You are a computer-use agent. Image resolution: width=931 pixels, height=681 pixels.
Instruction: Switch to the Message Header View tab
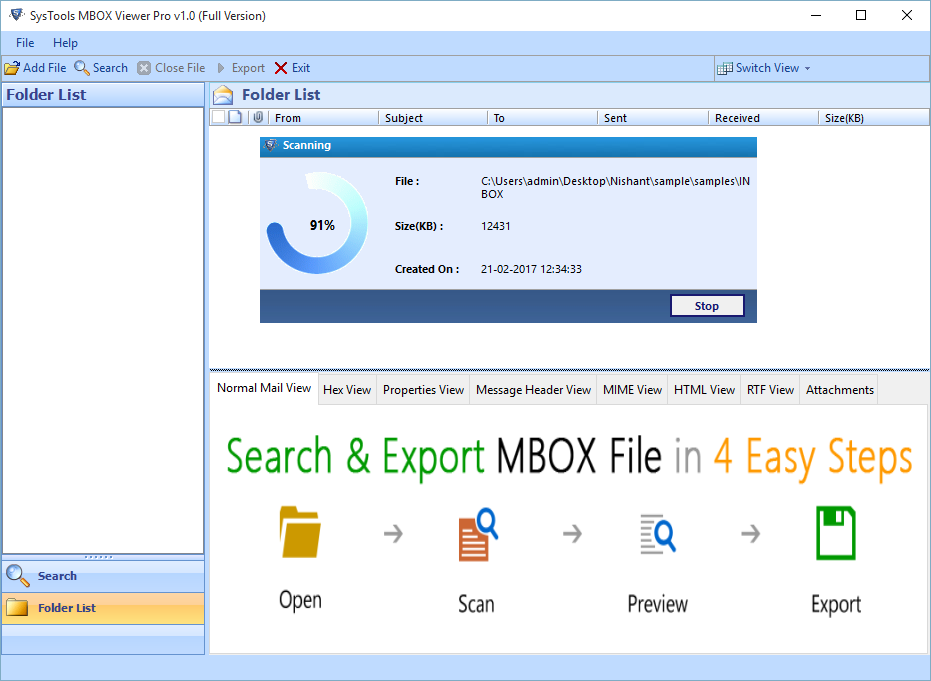coord(533,390)
